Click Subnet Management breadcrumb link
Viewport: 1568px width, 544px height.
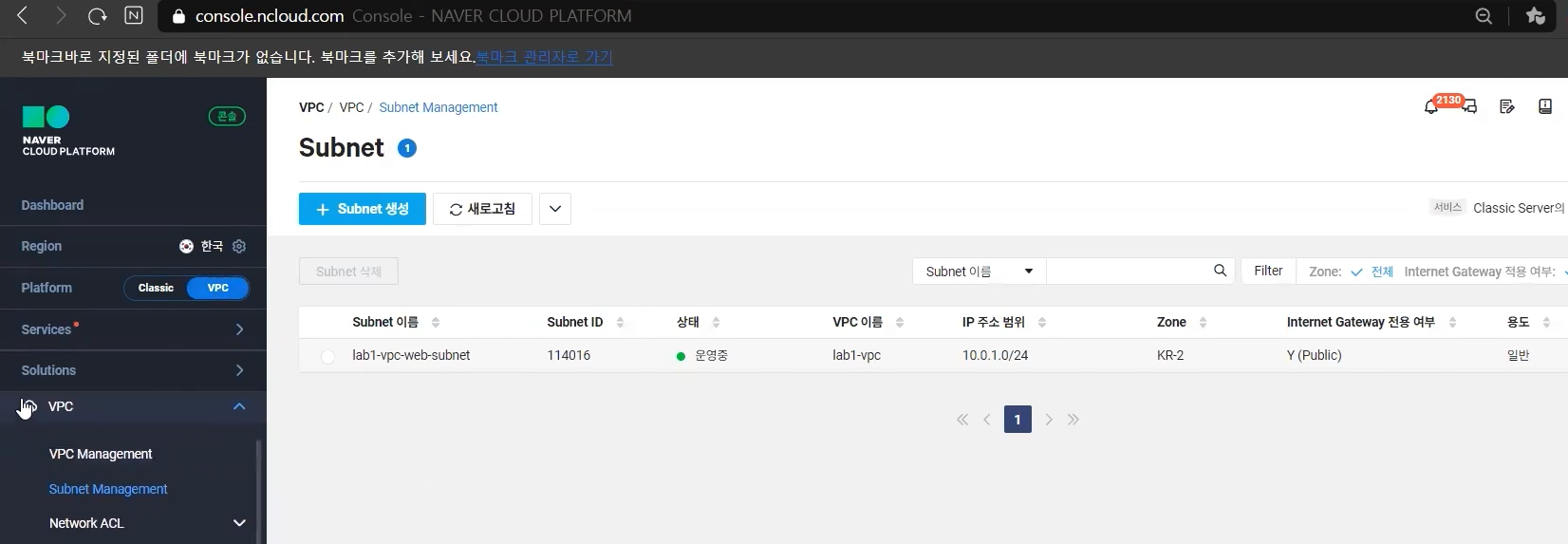pos(439,107)
